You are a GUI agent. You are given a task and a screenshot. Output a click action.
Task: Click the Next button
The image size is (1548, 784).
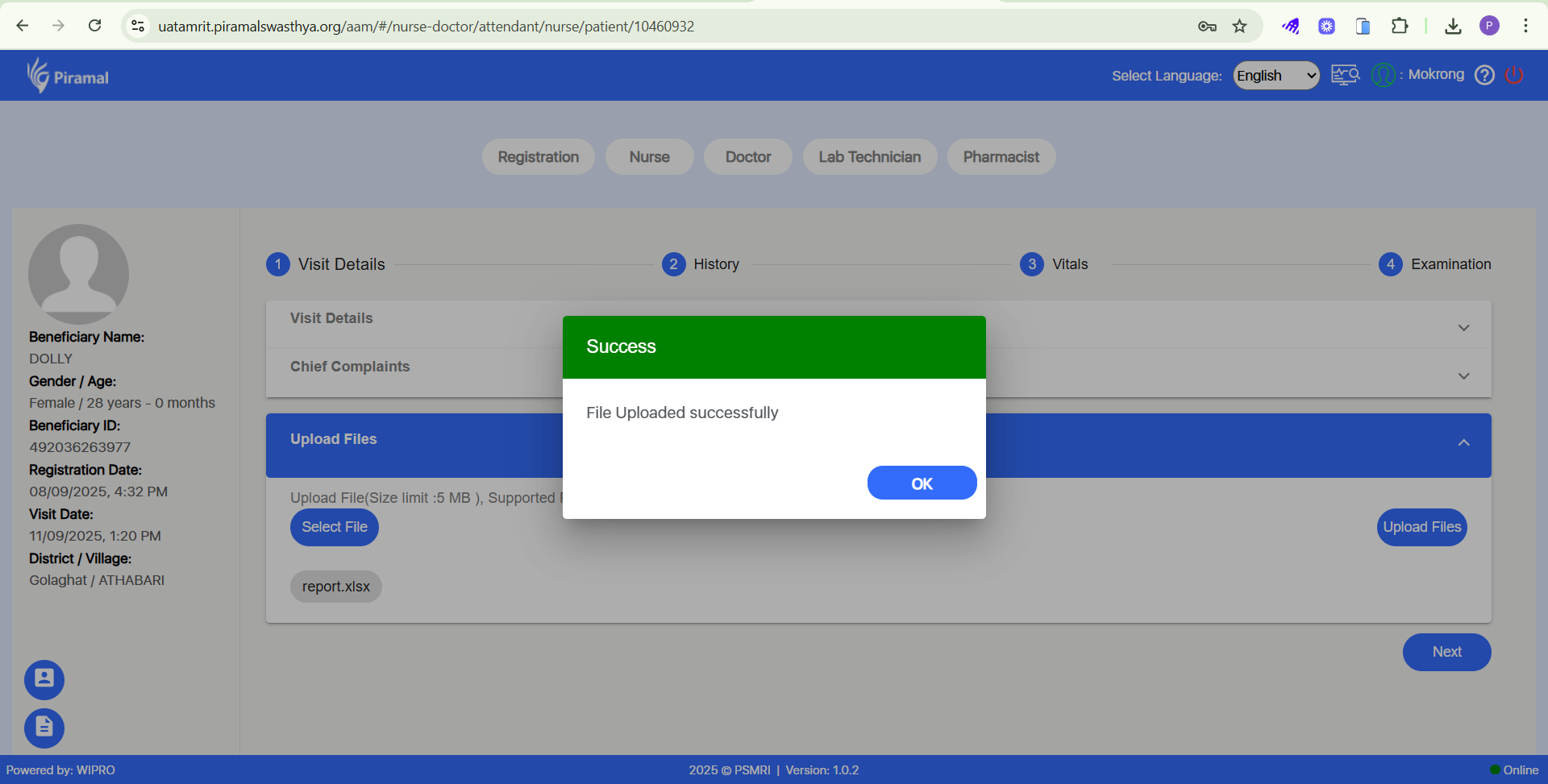[1446, 652]
